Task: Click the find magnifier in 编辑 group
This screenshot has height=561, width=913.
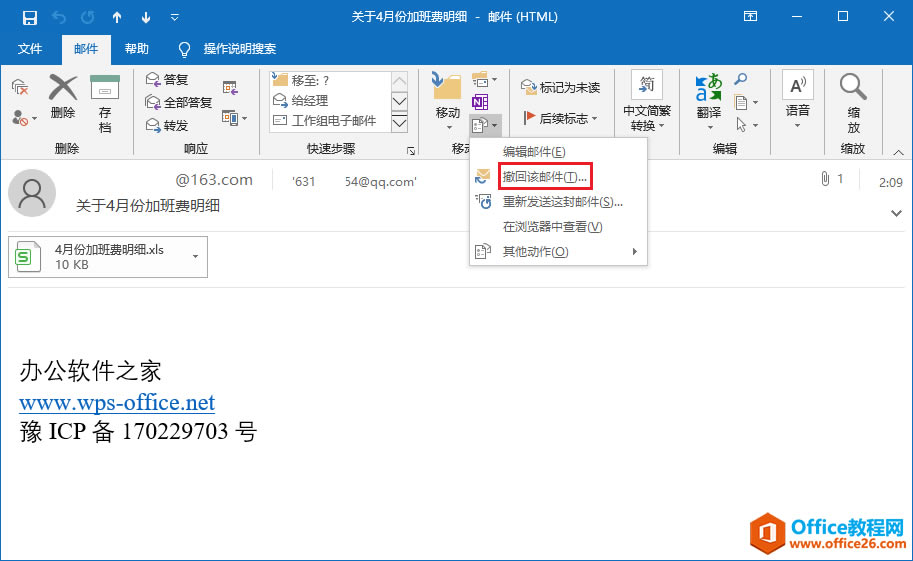Action: click(741, 79)
